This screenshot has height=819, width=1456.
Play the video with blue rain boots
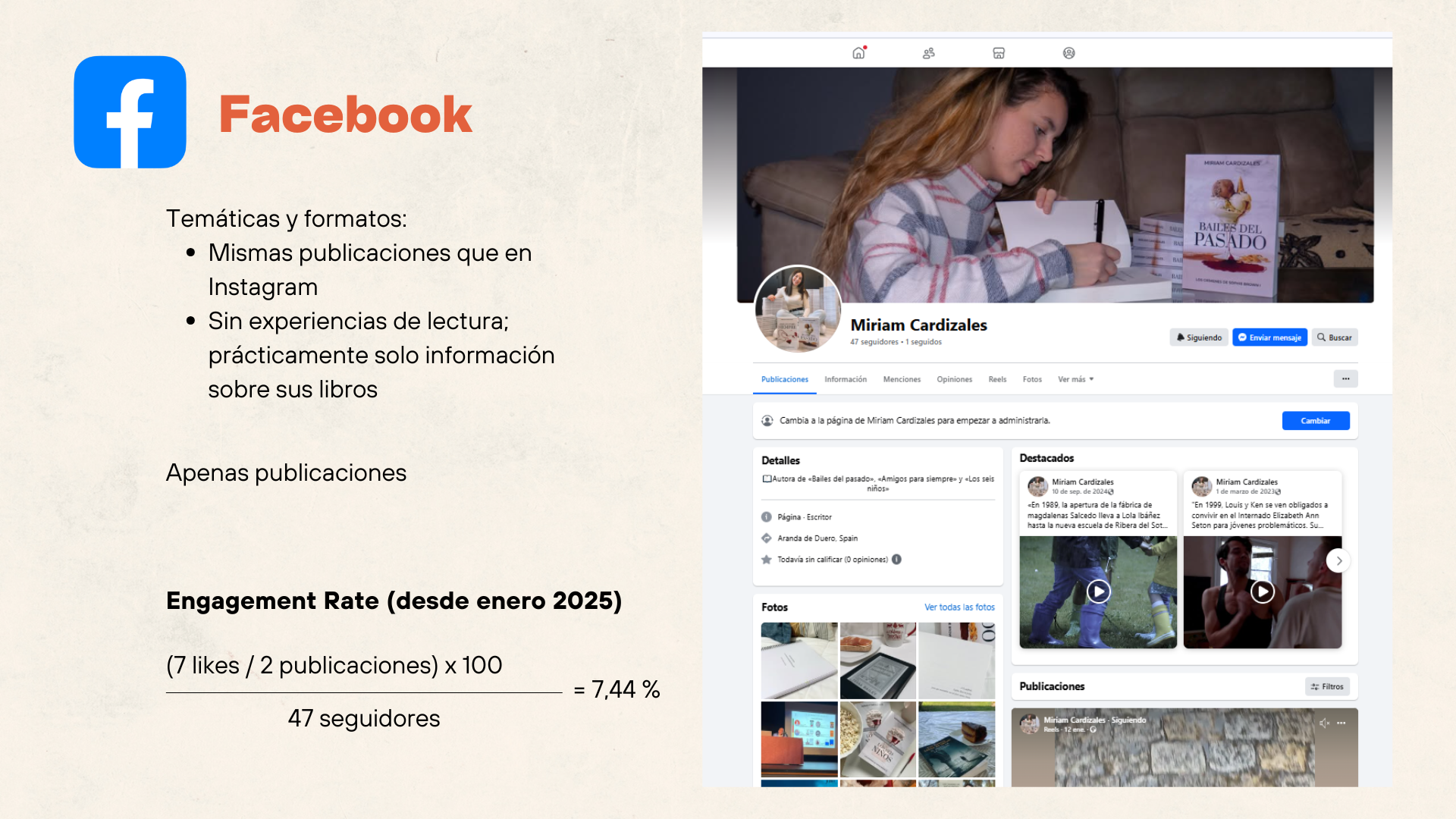[x=1098, y=591]
